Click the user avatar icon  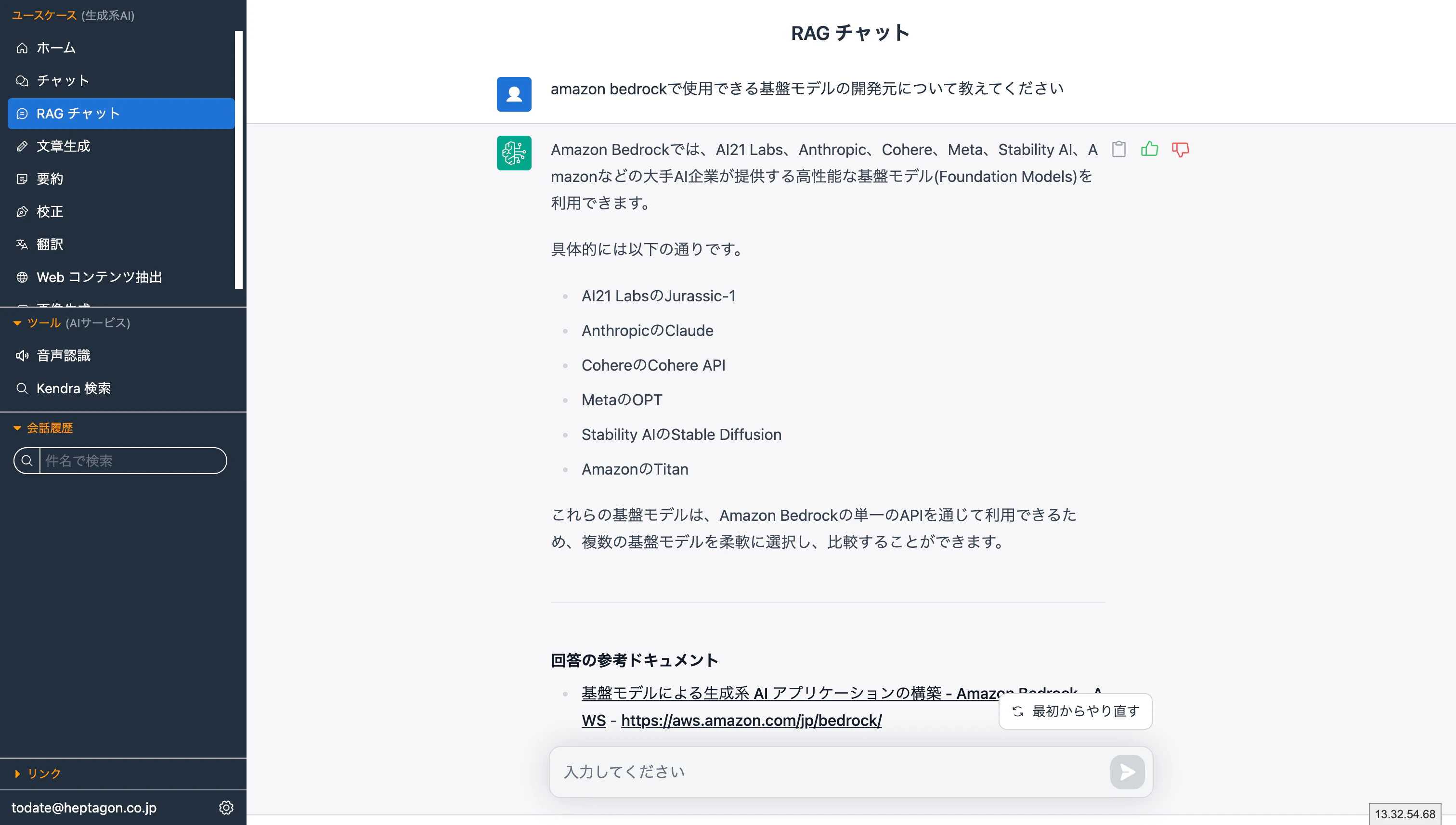[514, 94]
